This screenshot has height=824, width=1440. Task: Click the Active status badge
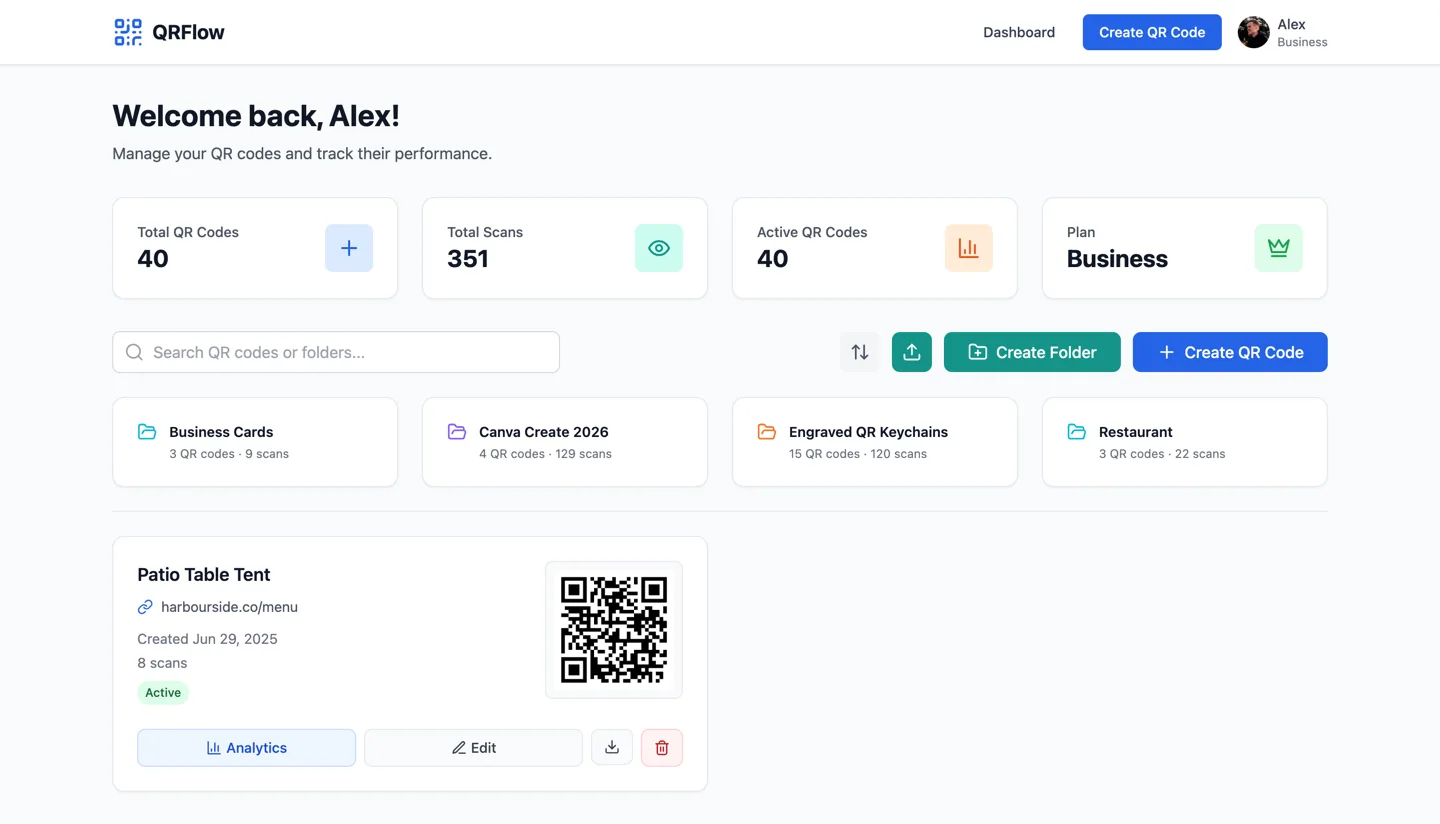point(163,692)
